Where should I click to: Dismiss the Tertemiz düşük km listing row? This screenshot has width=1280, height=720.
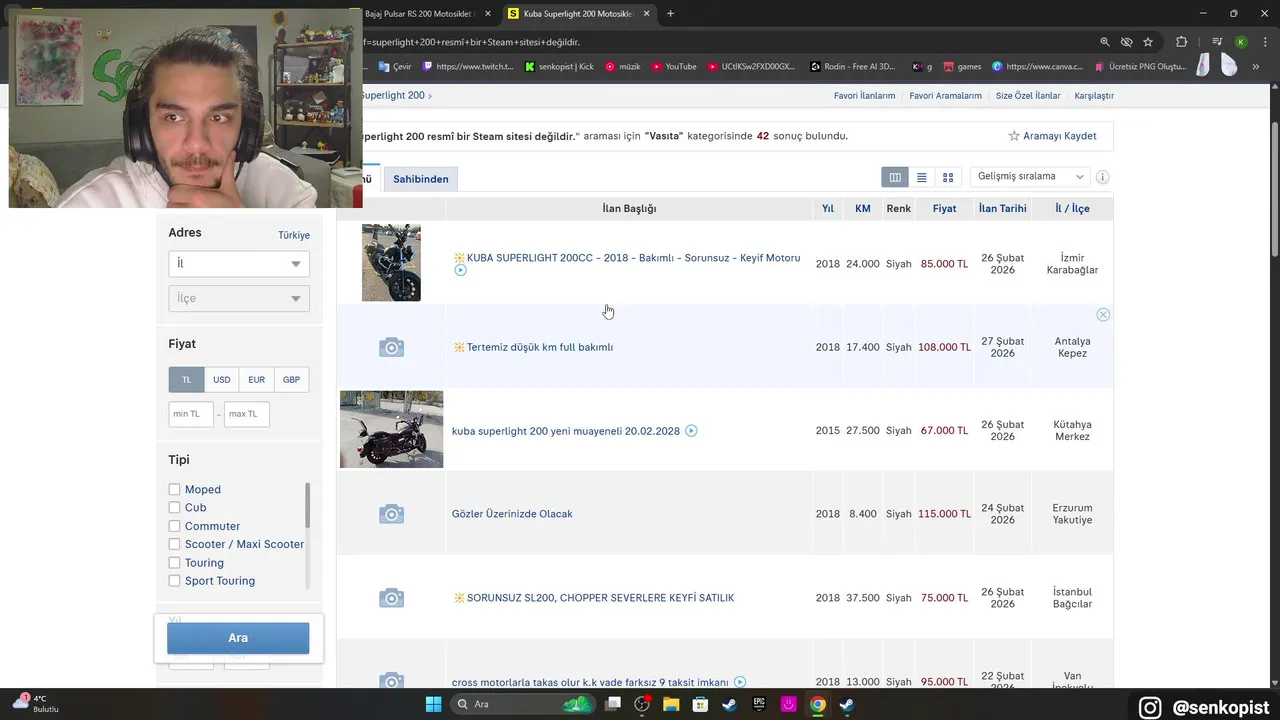(1103, 314)
